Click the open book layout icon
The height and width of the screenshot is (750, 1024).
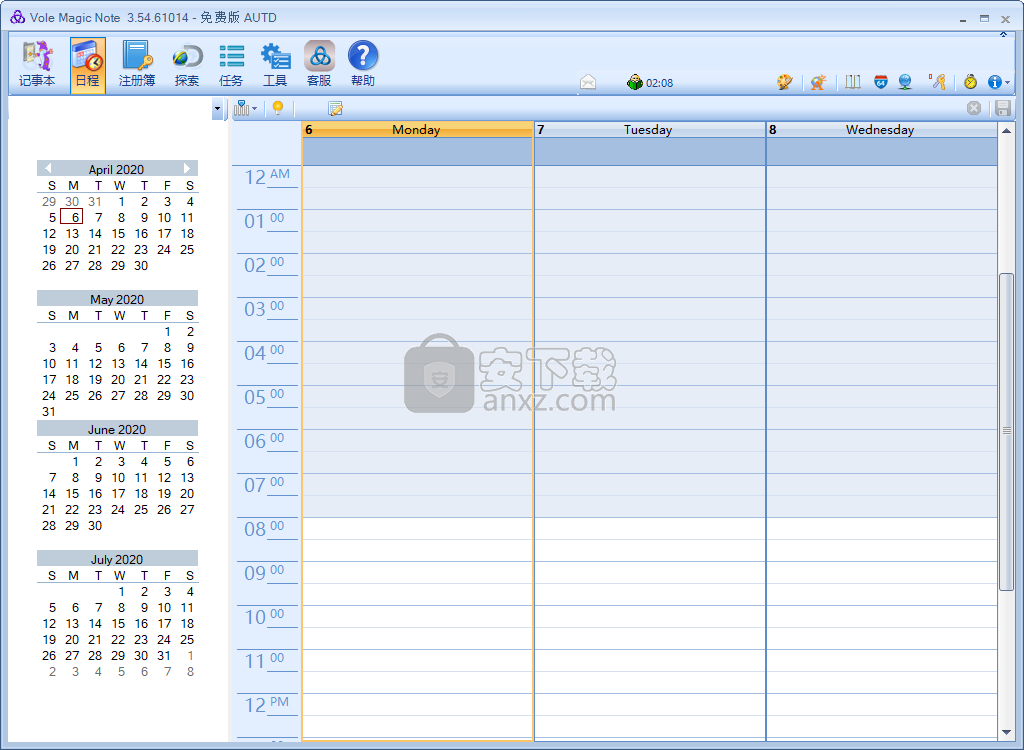point(853,82)
